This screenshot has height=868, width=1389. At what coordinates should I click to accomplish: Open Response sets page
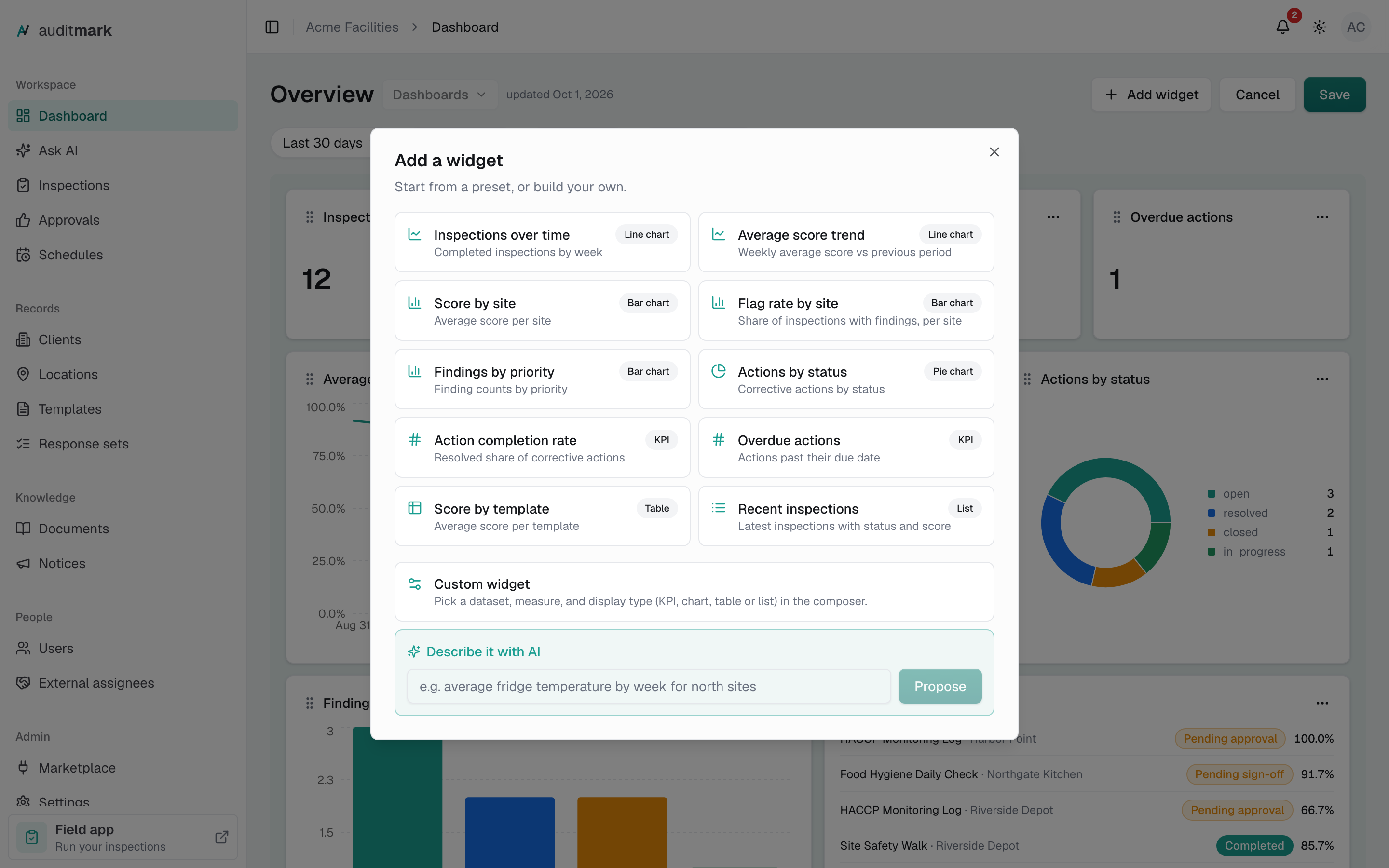[x=123, y=444]
